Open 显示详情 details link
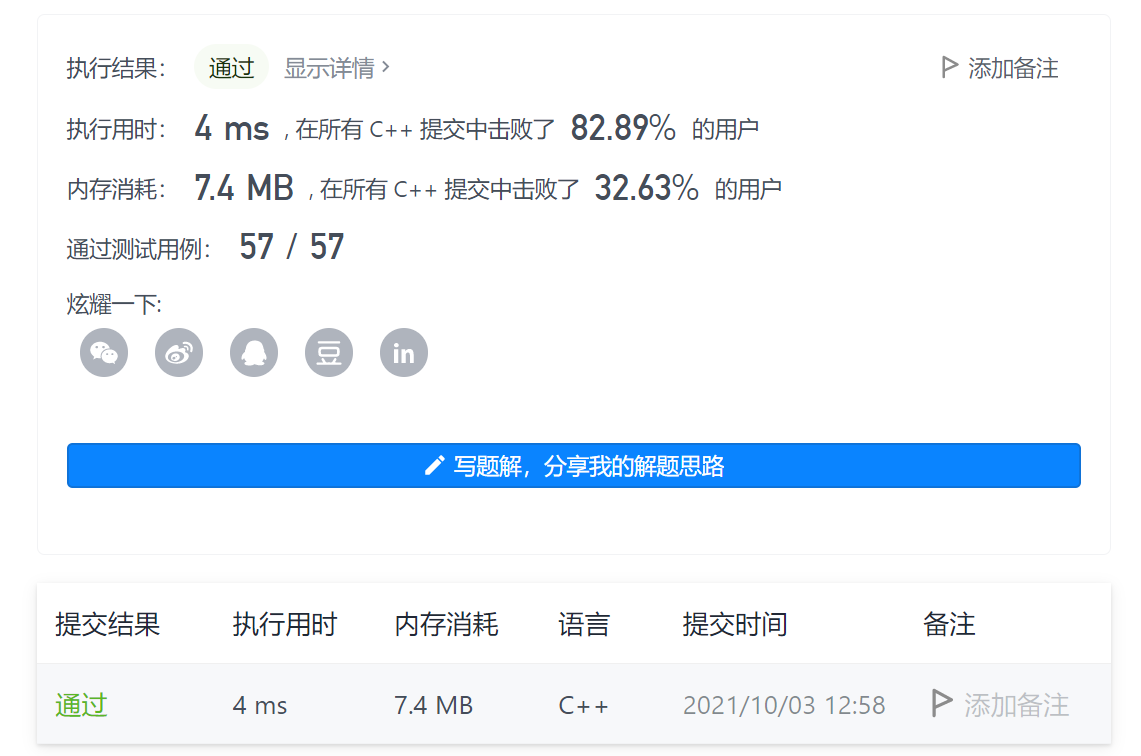 coord(329,68)
